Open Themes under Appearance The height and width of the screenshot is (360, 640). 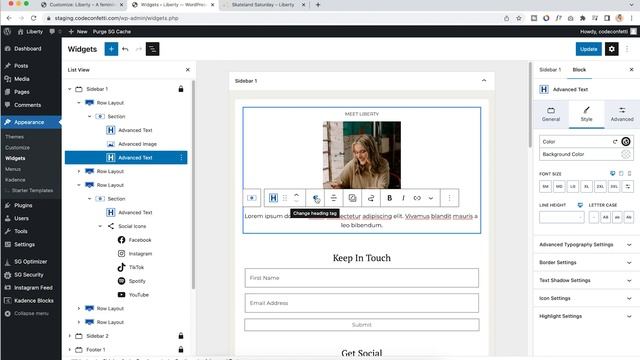(15, 137)
